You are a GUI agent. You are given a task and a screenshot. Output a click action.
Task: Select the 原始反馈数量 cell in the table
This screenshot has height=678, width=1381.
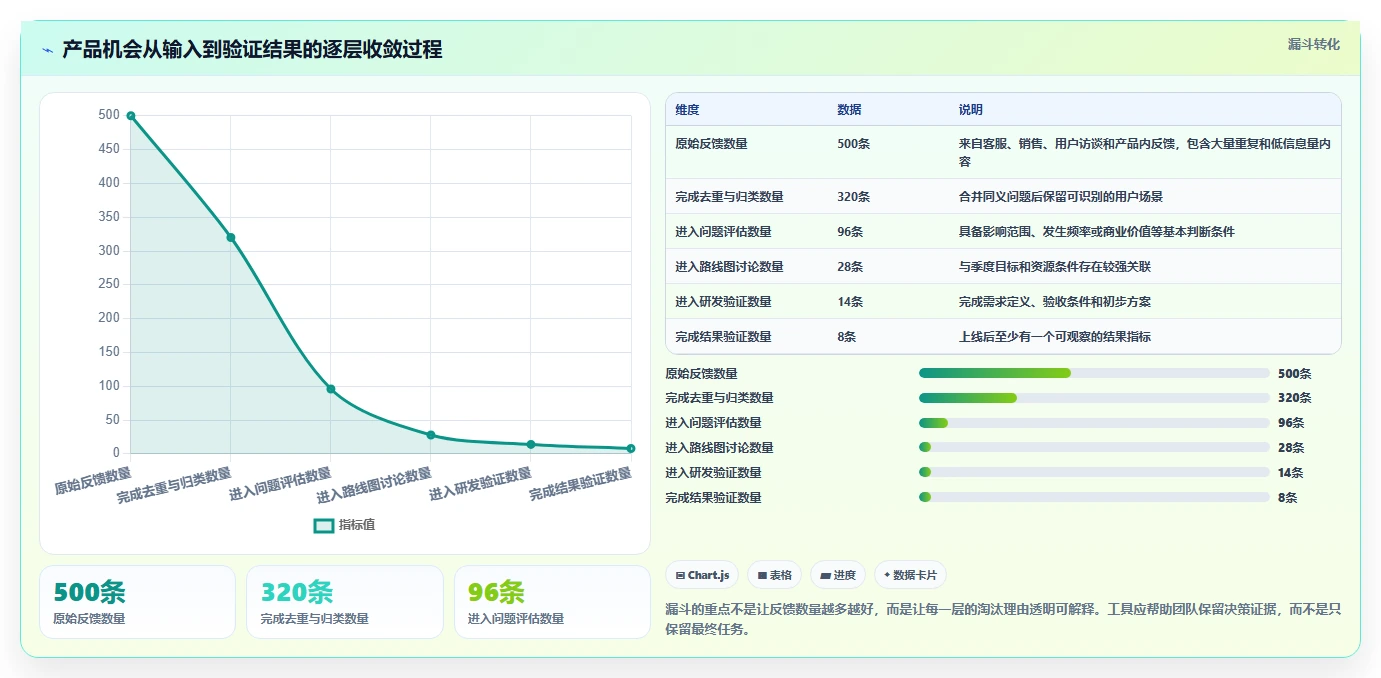(x=711, y=144)
